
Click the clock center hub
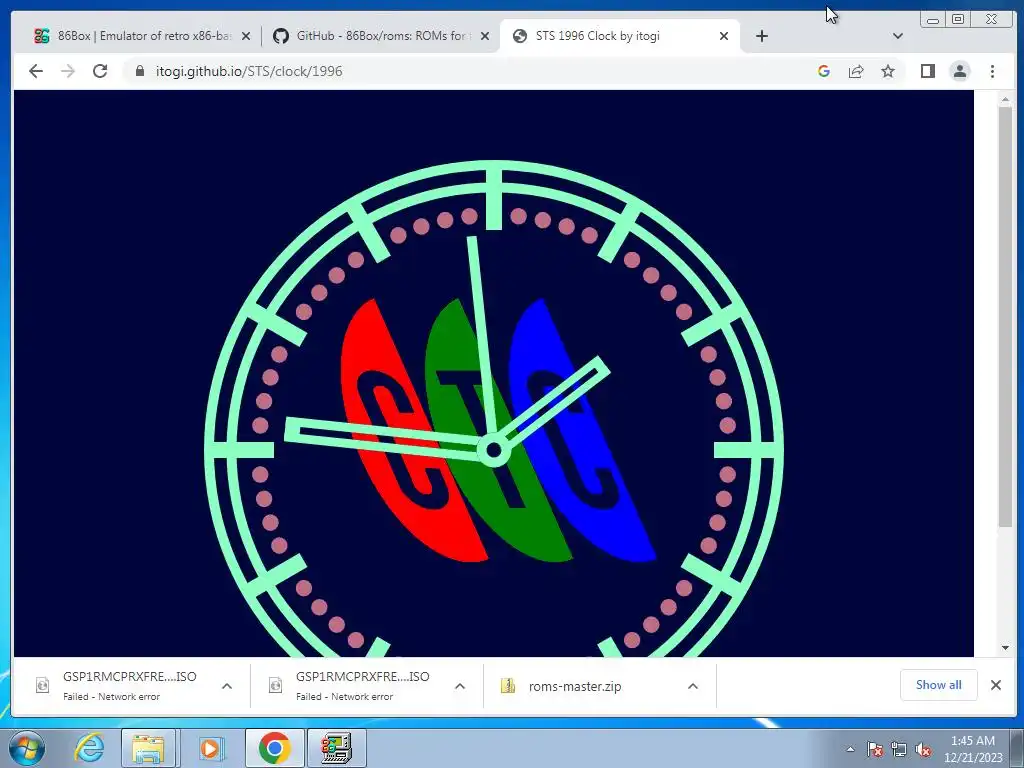tap(494, 450)
